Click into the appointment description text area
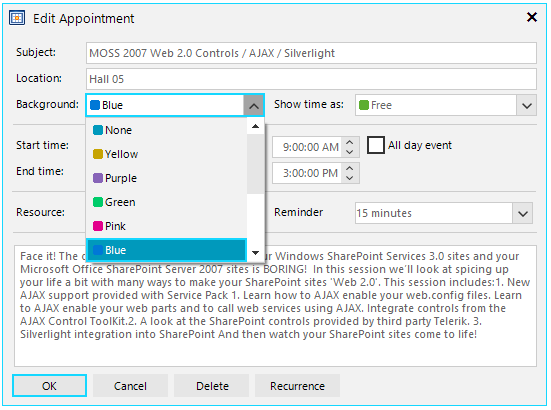This screenshot has height=410, width=551. tap(275, 306)
